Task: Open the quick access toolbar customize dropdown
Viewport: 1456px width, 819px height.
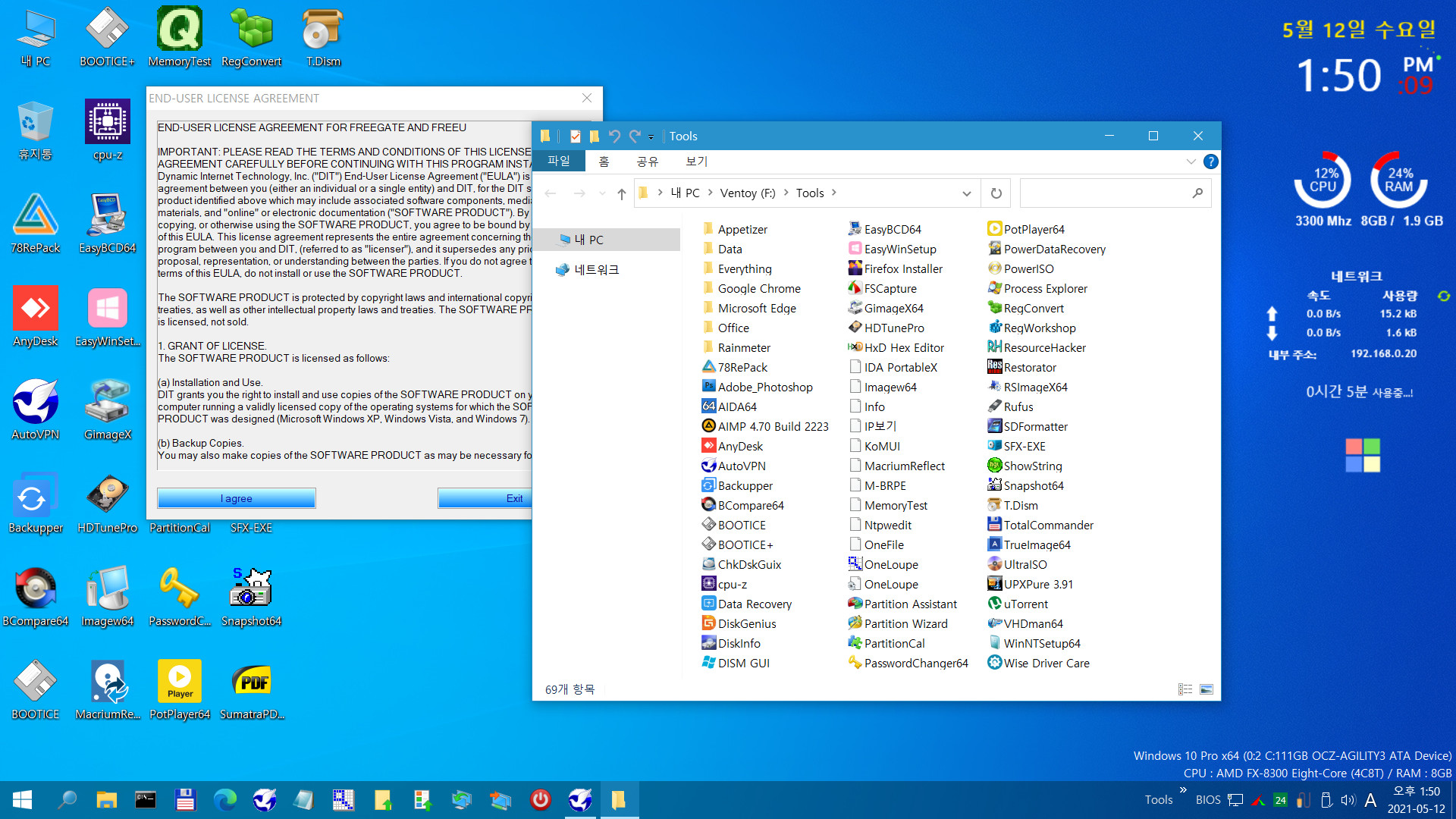Action: pos(651,137)
